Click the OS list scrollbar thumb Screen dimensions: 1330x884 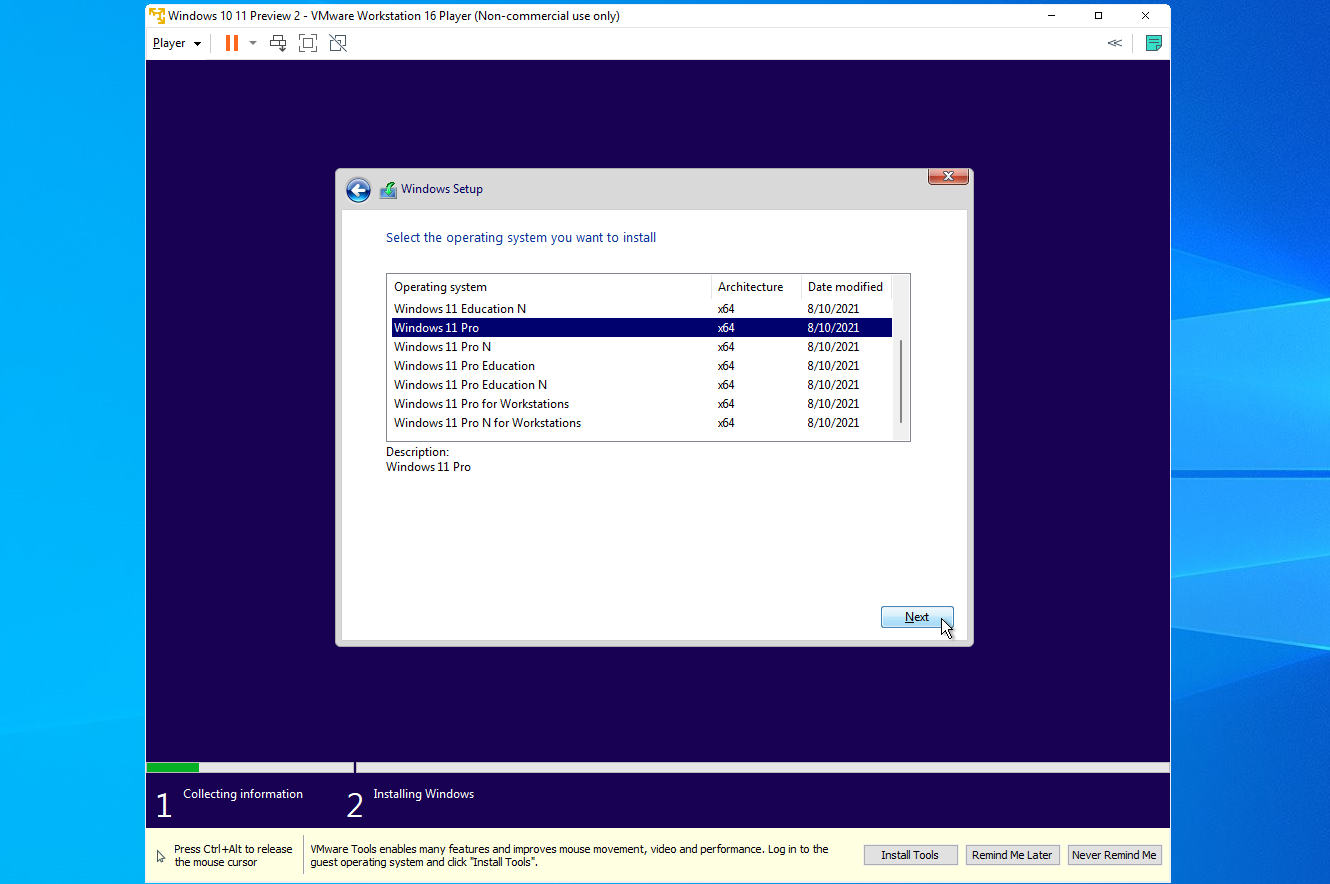[901, 381]
